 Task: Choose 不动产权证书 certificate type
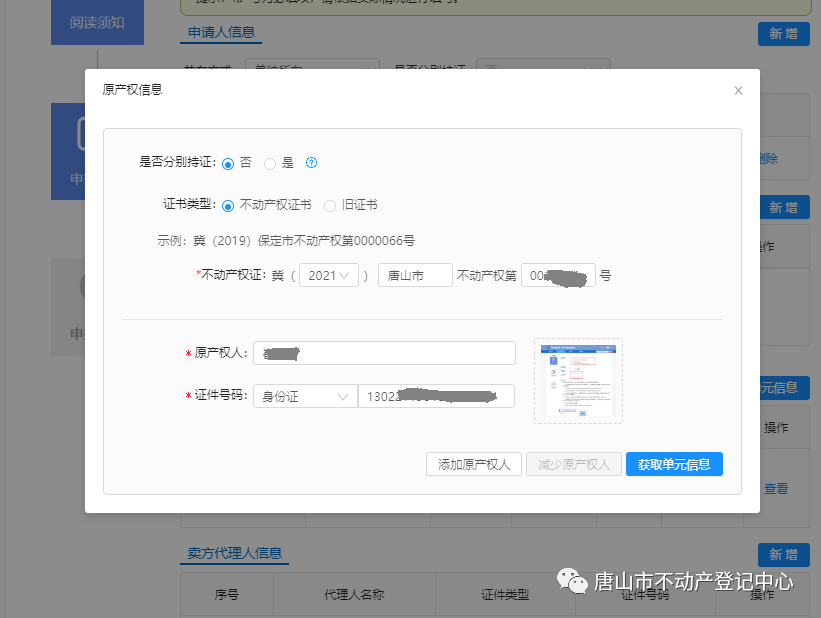(228, 205)
